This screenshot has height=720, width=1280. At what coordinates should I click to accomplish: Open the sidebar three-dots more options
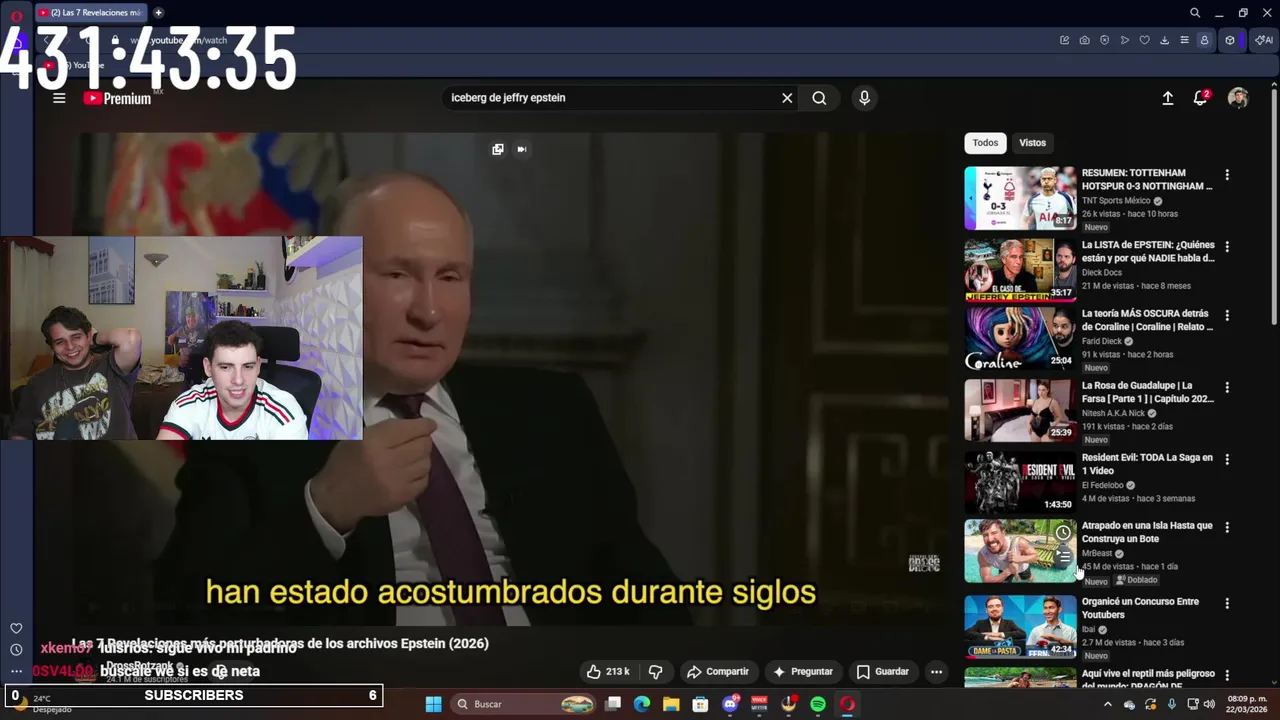[16, 671]
